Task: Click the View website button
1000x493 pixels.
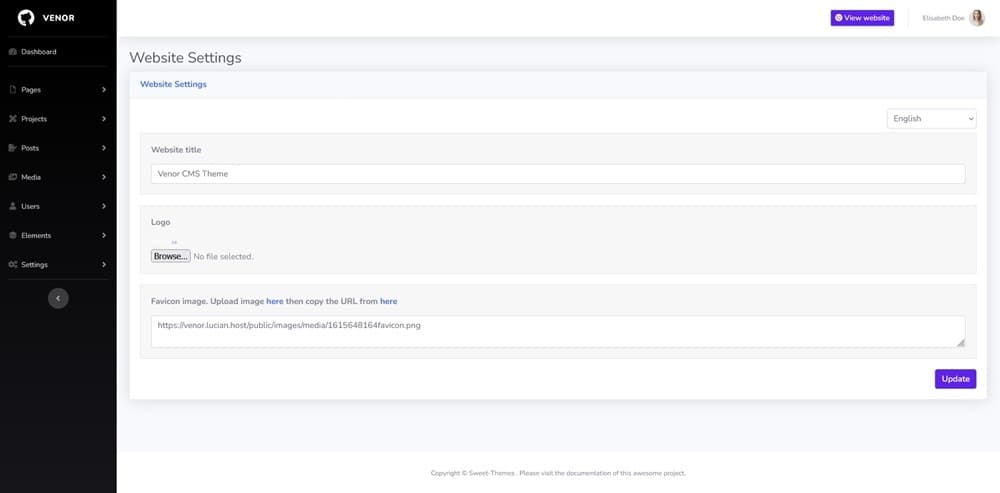Action: pyautogui.click(x=862, y=18)
